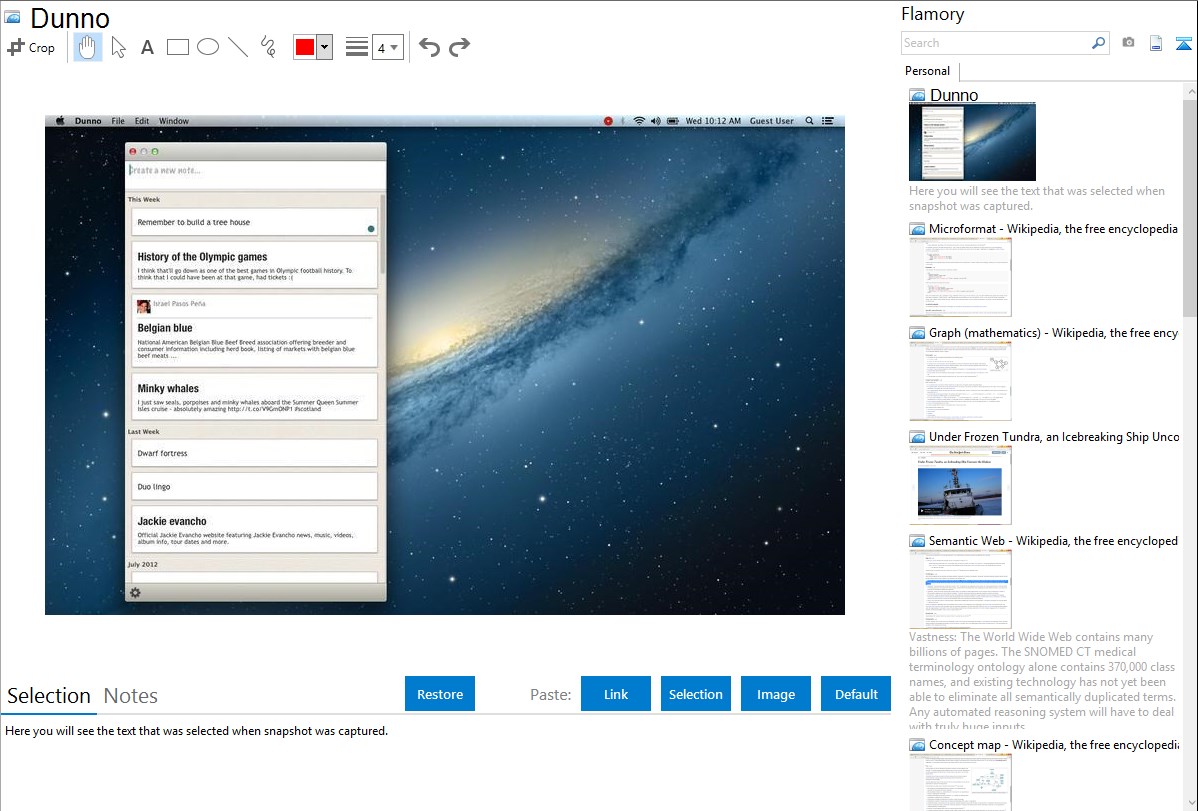Pick the ellipse shape tool
This screenshot has width=1198, height=811.
point(208,47)
